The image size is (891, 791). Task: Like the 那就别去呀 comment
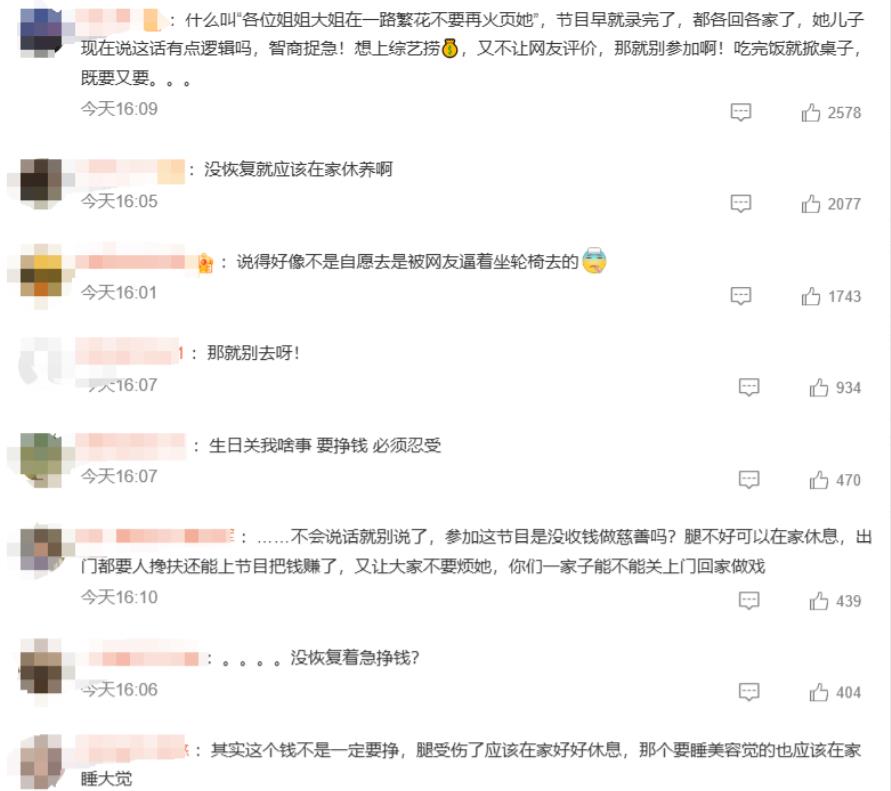coord(818,388)
